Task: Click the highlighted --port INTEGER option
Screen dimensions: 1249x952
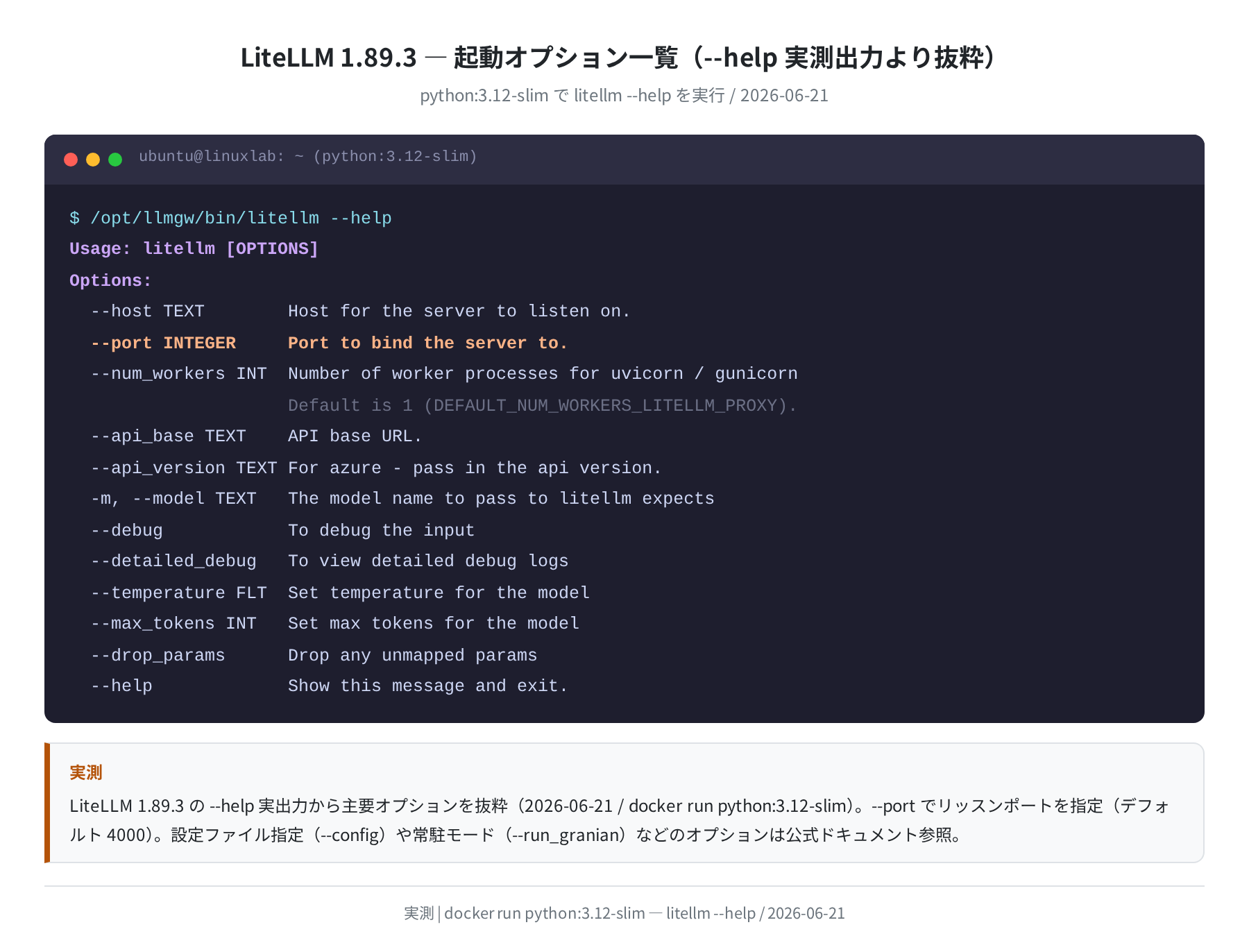Action: click(164, 343)
